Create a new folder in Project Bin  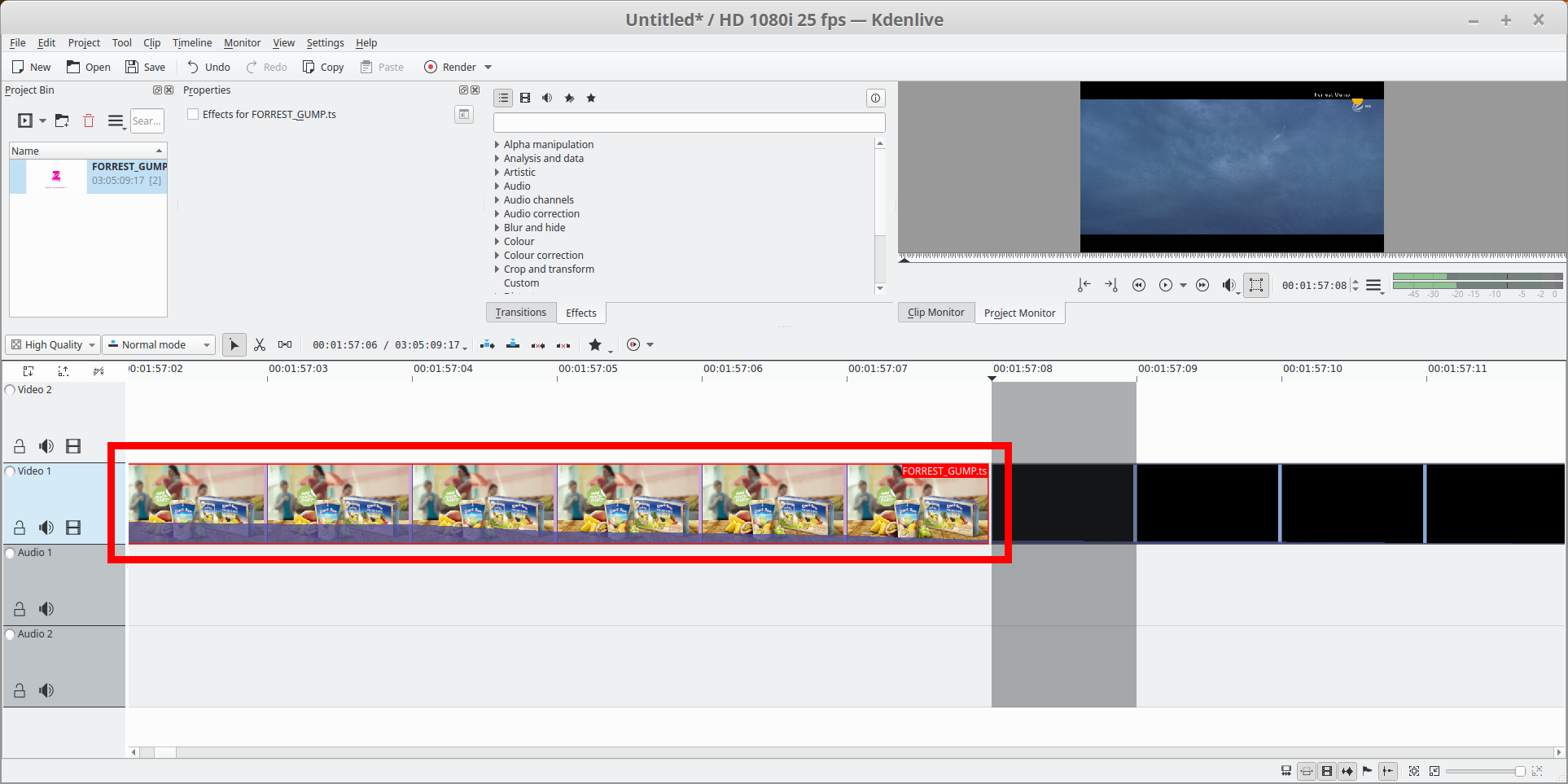pos(62,120)
